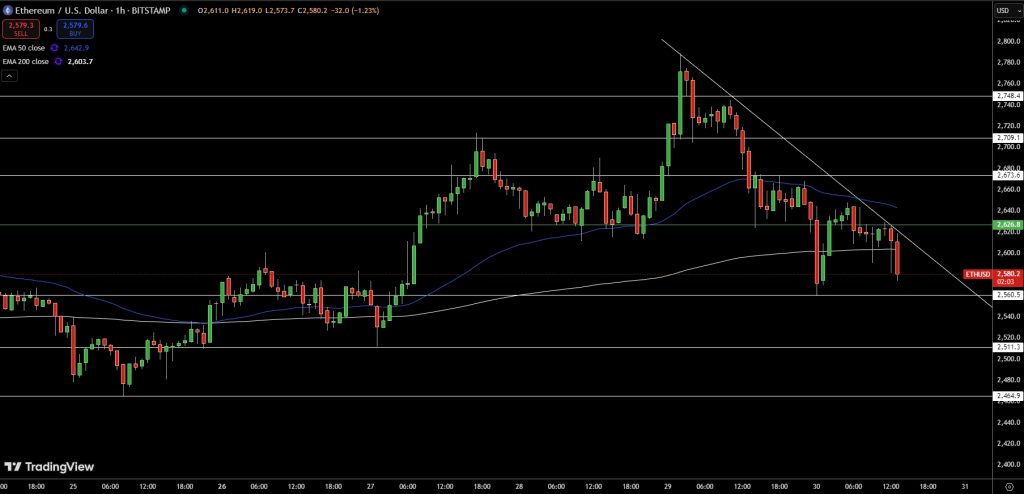Click the 2,640.0 price scale tick
The width and height of the screenshot is (1024, 494).
(1006, 210)
